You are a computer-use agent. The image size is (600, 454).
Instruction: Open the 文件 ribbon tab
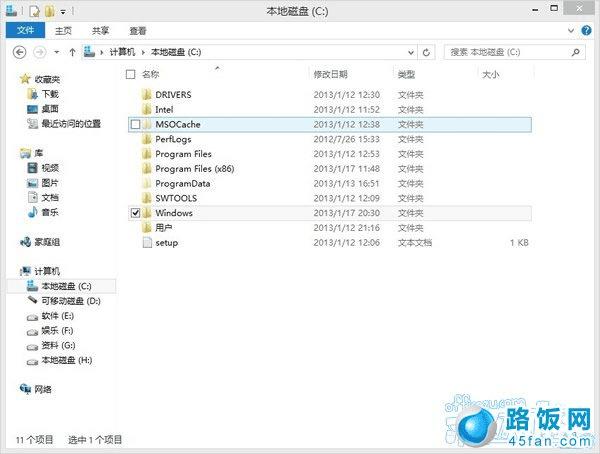tap(25, 30)
